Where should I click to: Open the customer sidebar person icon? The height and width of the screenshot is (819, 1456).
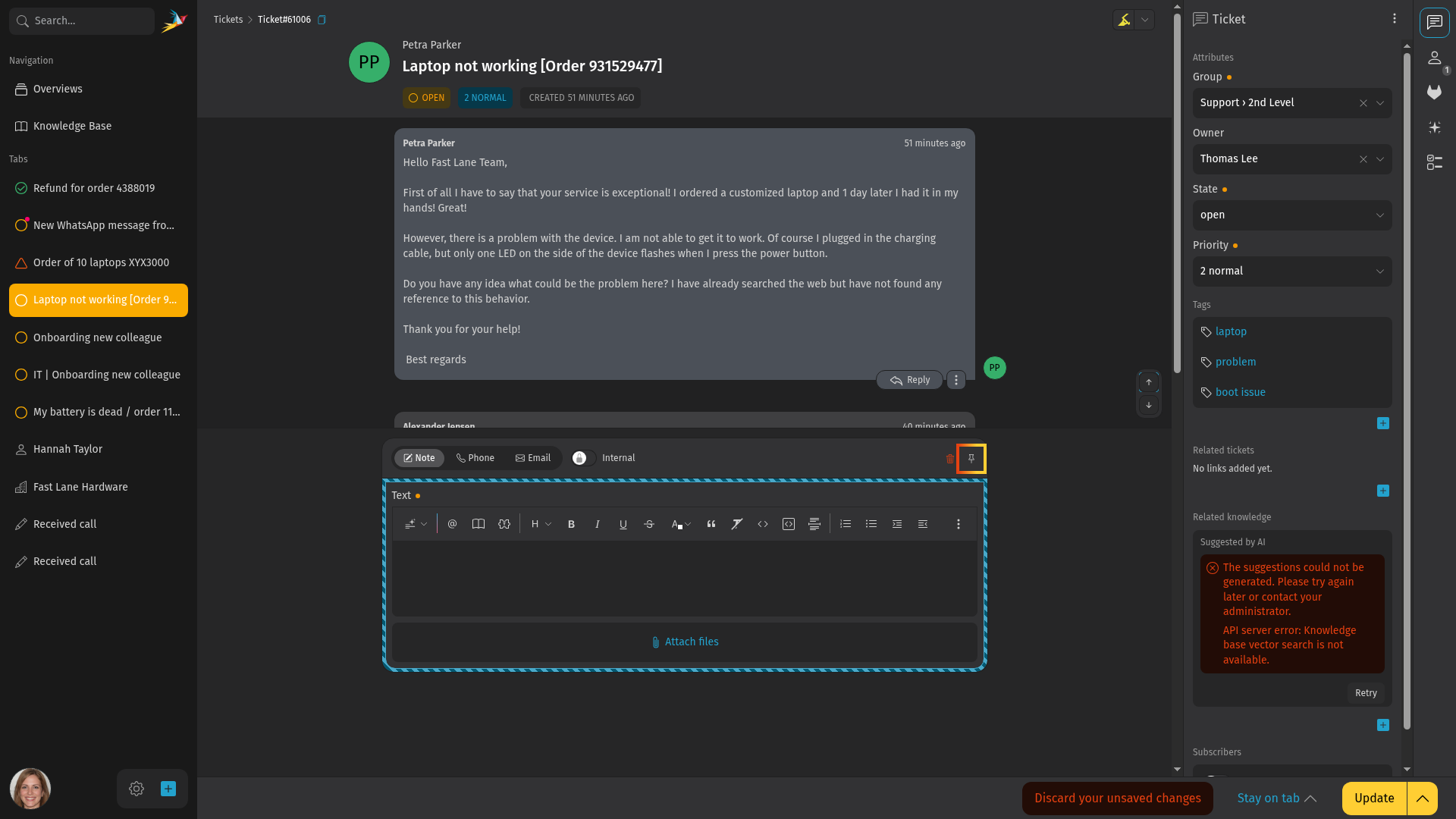coord(1435,58)
